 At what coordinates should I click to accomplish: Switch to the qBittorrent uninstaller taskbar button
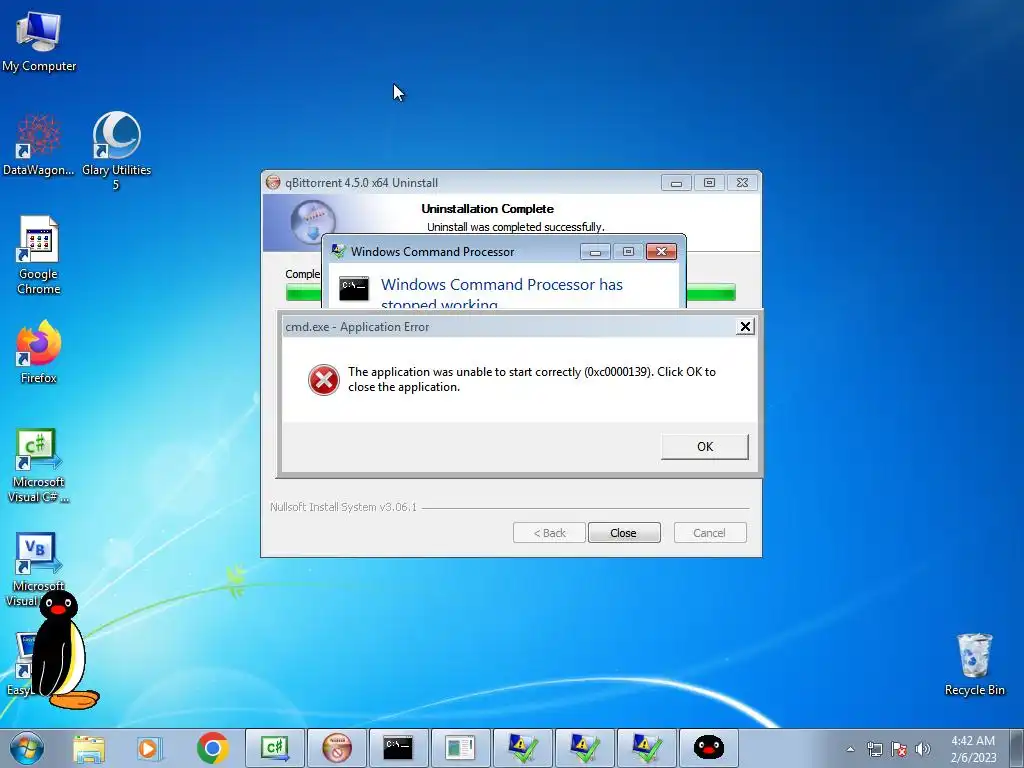[337, 748]
